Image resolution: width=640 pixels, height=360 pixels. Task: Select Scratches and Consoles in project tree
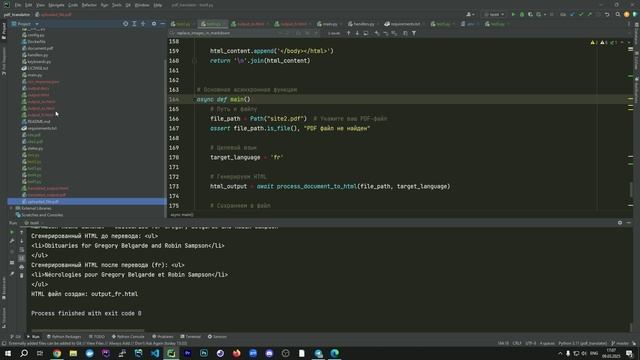pyautogui.click(x=39, y=215)
